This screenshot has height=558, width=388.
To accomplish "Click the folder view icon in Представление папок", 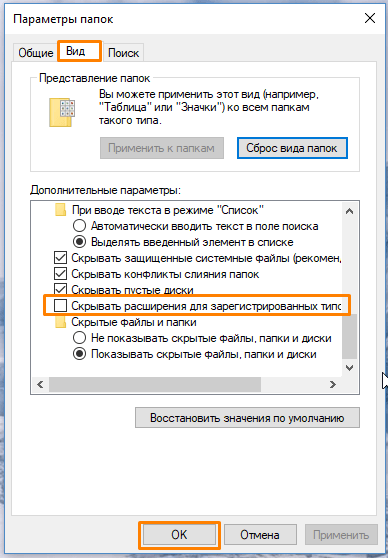I will (62, 112).
